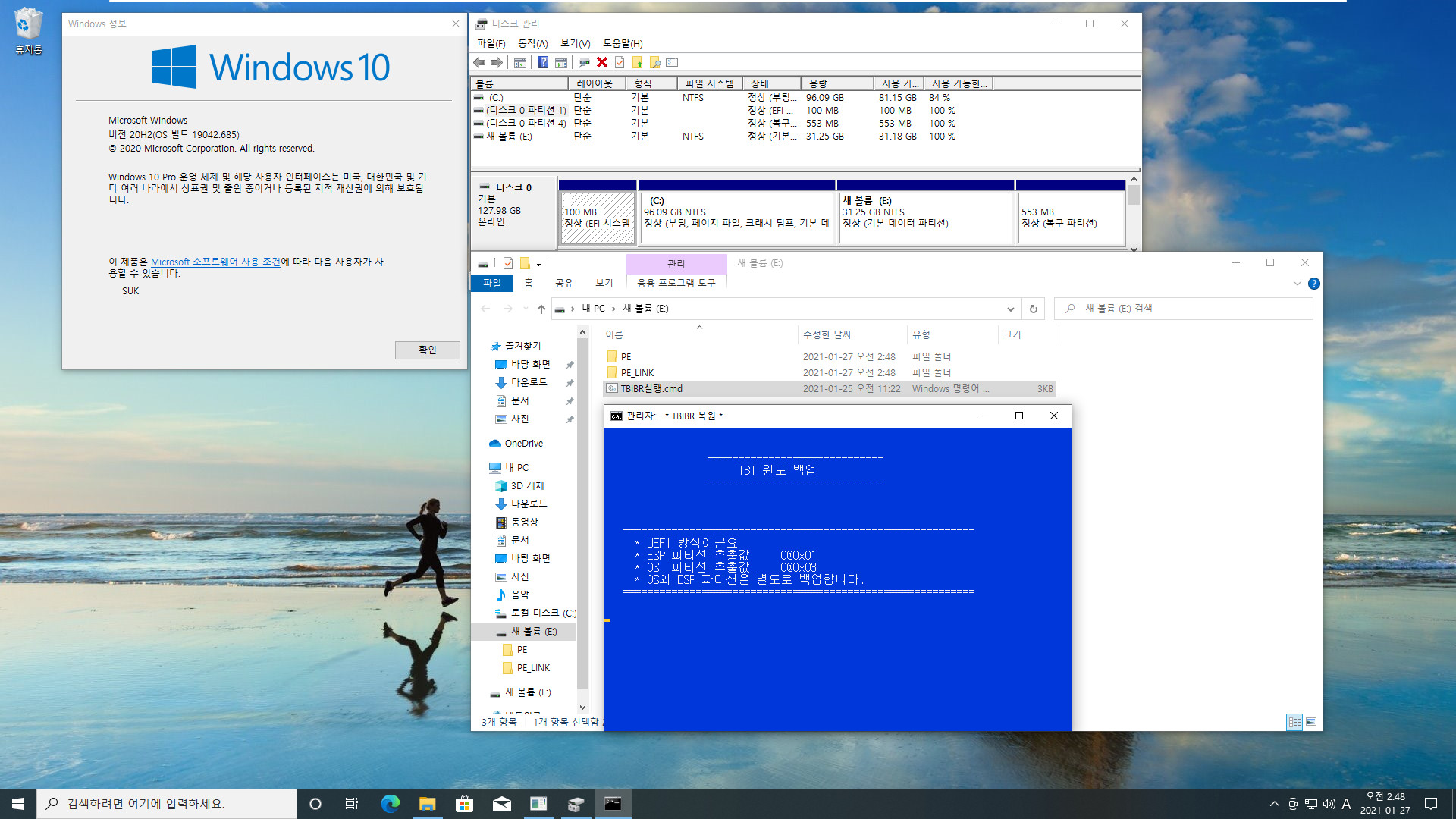Open the Recycle Bin on the desktop
1456x819 pixels.
28,32
